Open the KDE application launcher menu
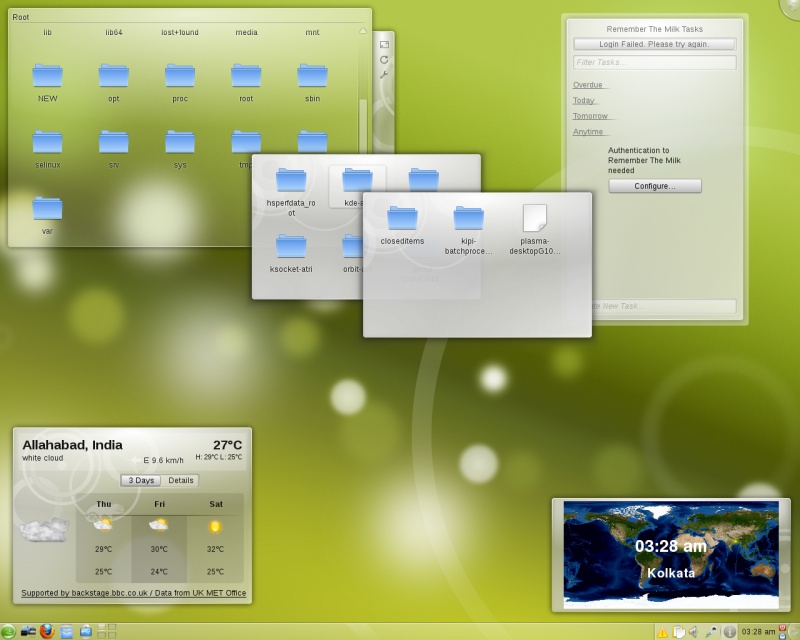The image size is (800, 640). [8, 632]
